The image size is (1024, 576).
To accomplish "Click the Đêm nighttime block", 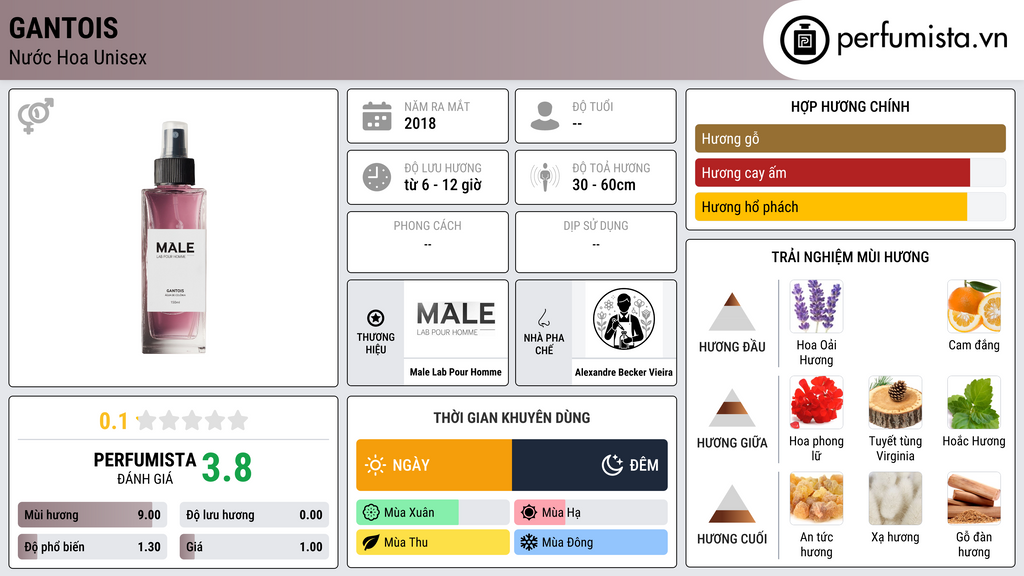I will click(x=590, y=465).
